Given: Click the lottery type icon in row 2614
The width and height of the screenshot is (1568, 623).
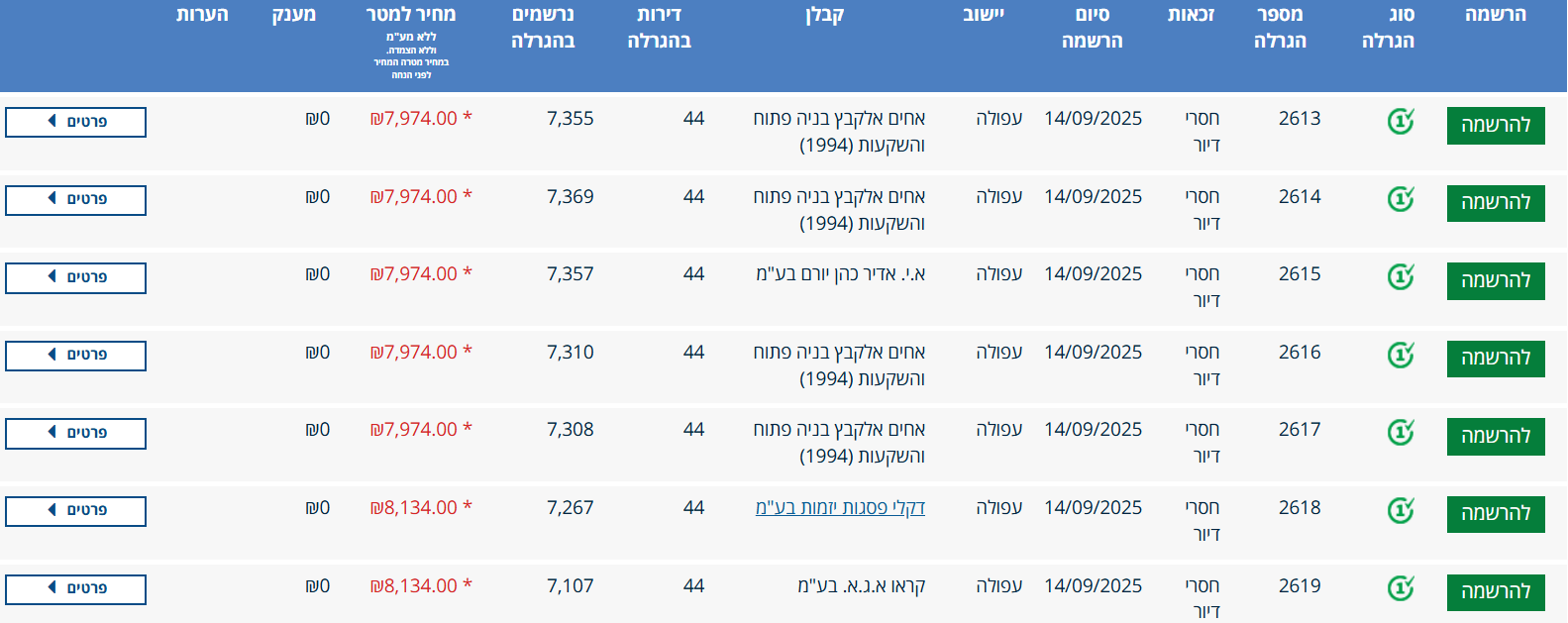Looking at the screenshot, I should (1400, 199).
